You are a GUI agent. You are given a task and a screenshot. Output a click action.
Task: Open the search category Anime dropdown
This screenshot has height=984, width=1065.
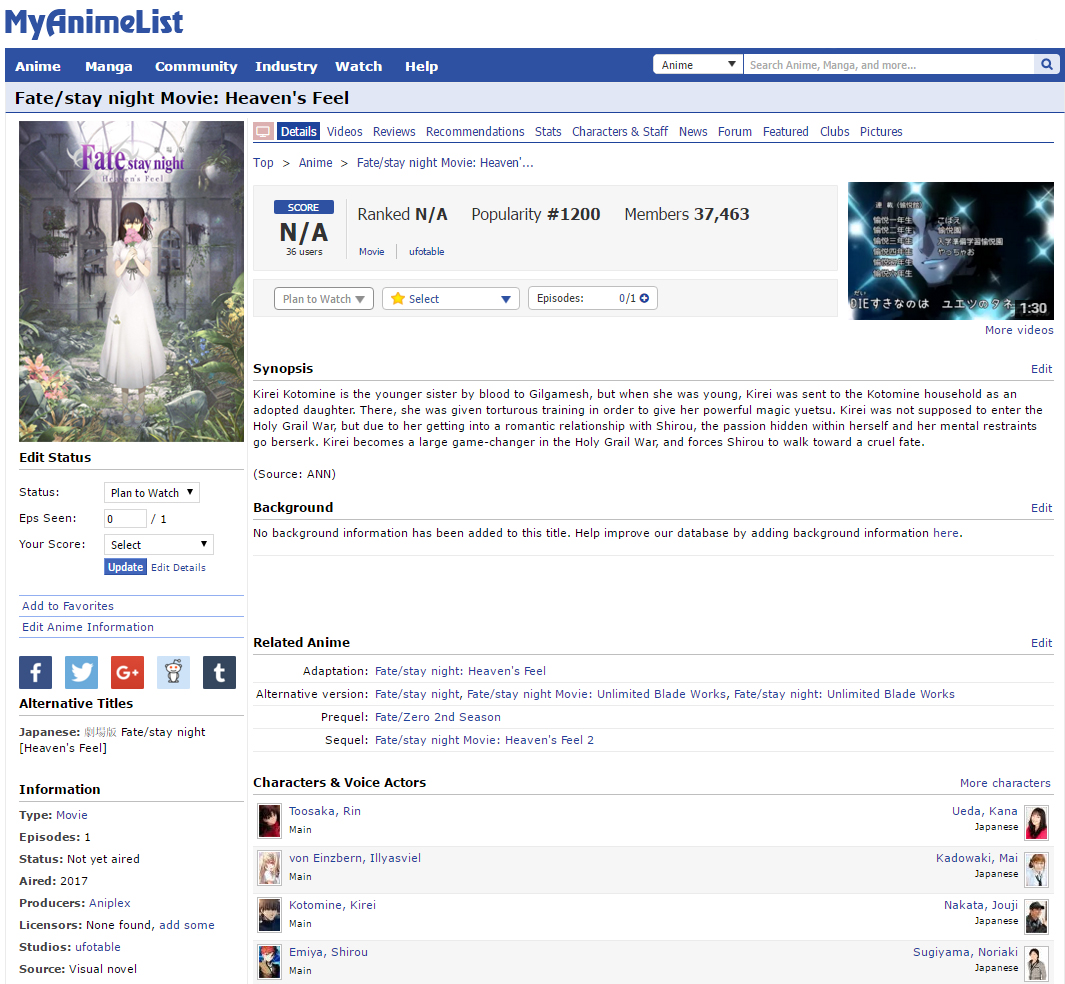coord(698,65)
